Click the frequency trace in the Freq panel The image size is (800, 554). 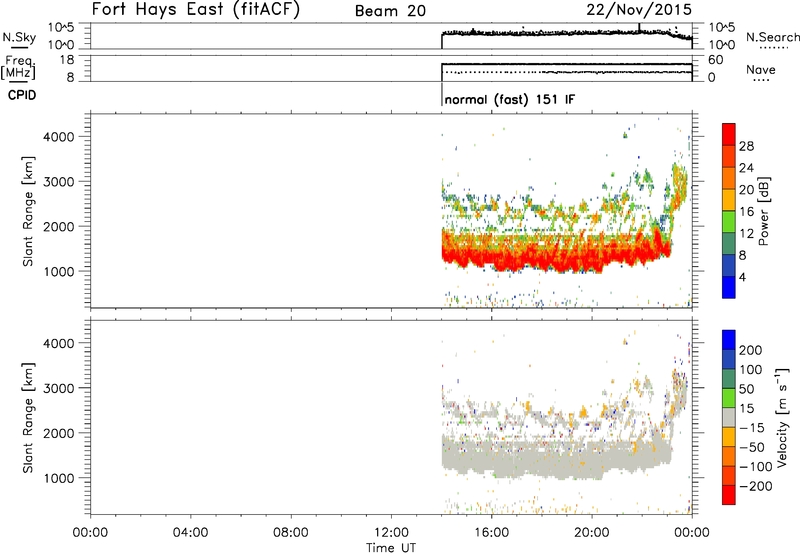(x=566, y=64)
